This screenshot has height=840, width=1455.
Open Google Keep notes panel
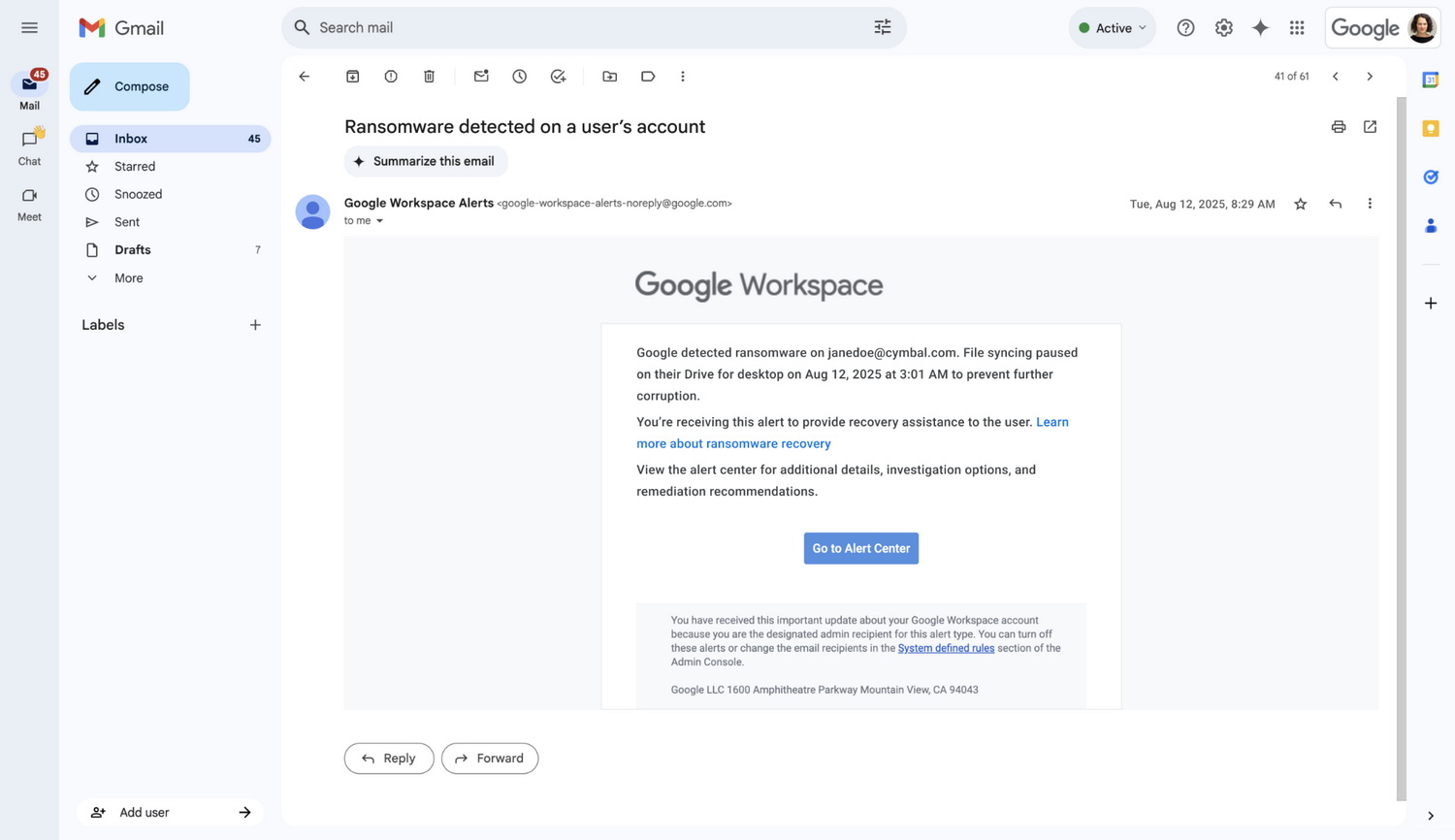coord(1430,127)
